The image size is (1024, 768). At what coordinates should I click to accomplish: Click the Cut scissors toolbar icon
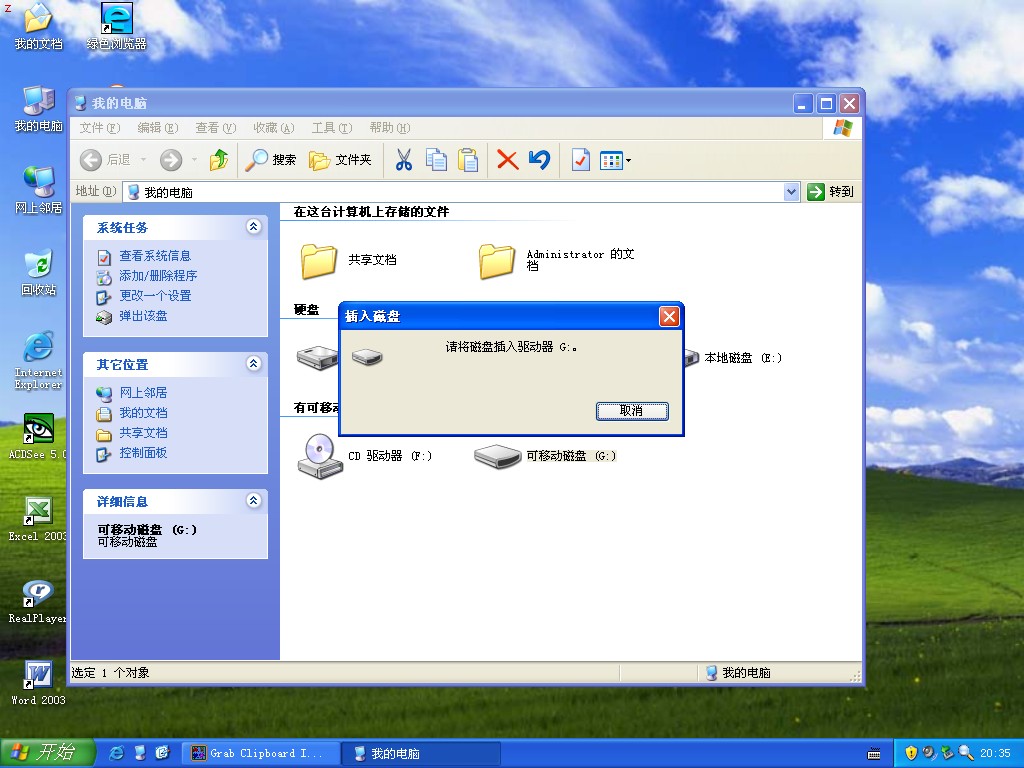404,160
